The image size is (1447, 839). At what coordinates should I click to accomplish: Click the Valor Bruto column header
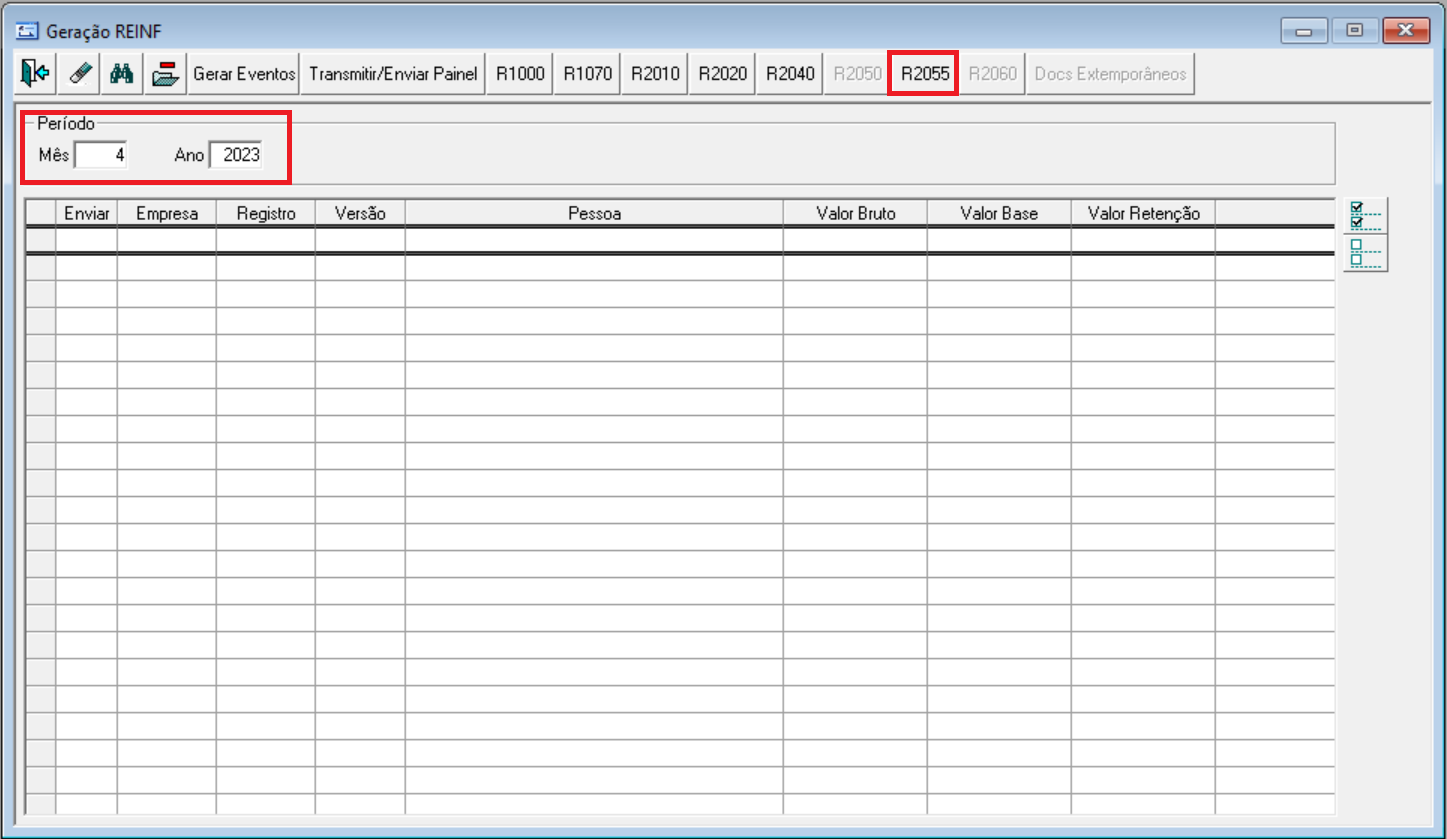[855, 213]
